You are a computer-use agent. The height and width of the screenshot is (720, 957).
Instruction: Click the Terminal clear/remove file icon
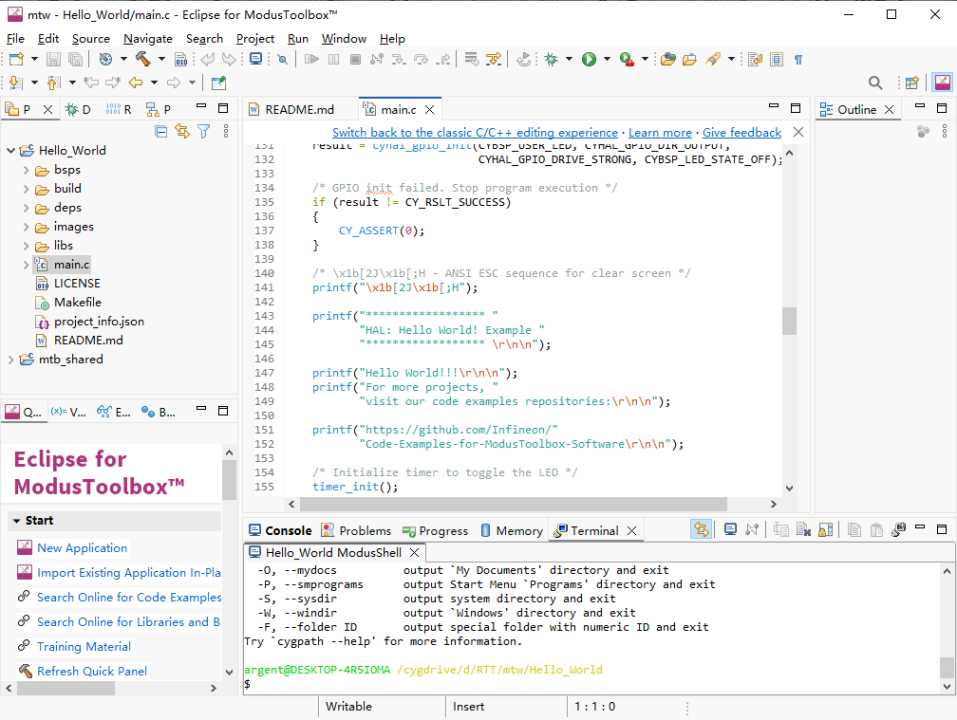coord(803,530)
